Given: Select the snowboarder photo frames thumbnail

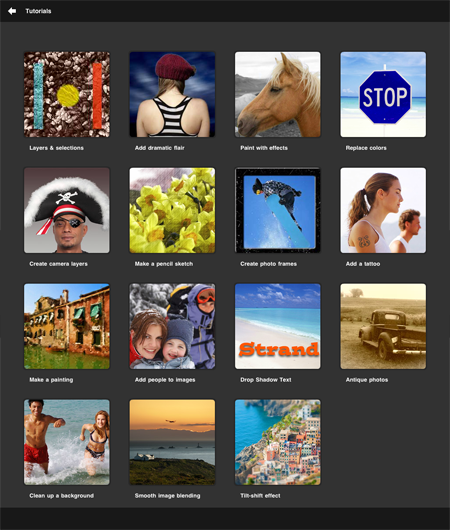Looking at the screenshot, I should (x=278, y=210).
